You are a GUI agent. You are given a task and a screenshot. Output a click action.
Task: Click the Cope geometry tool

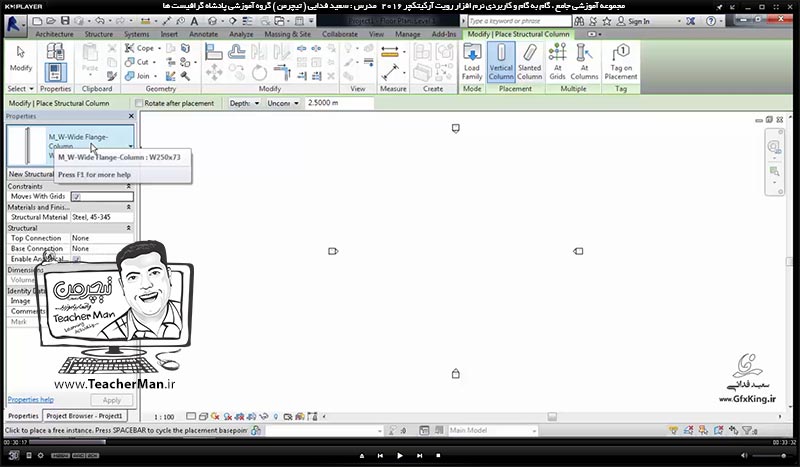[139, 48]
